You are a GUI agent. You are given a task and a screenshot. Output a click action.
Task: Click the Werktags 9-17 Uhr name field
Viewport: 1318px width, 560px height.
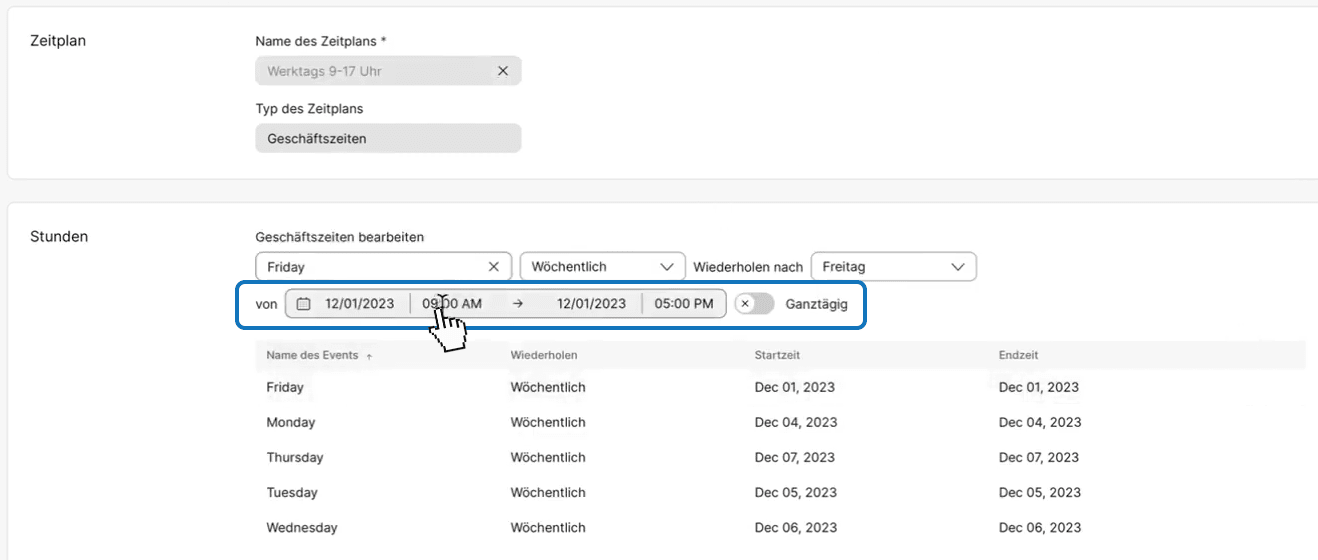(x=388, y=71)
